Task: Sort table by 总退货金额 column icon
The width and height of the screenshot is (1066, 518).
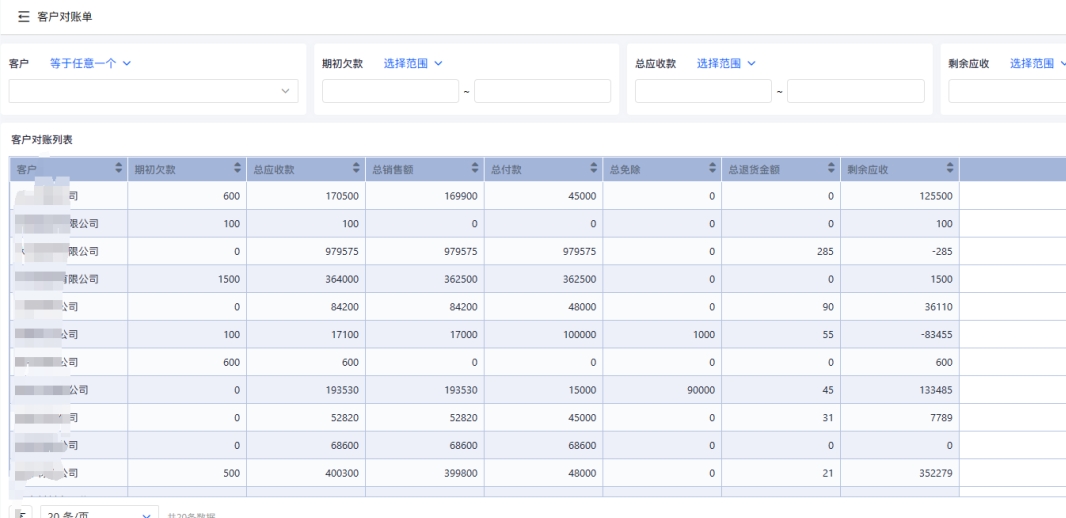Action: 831,169
